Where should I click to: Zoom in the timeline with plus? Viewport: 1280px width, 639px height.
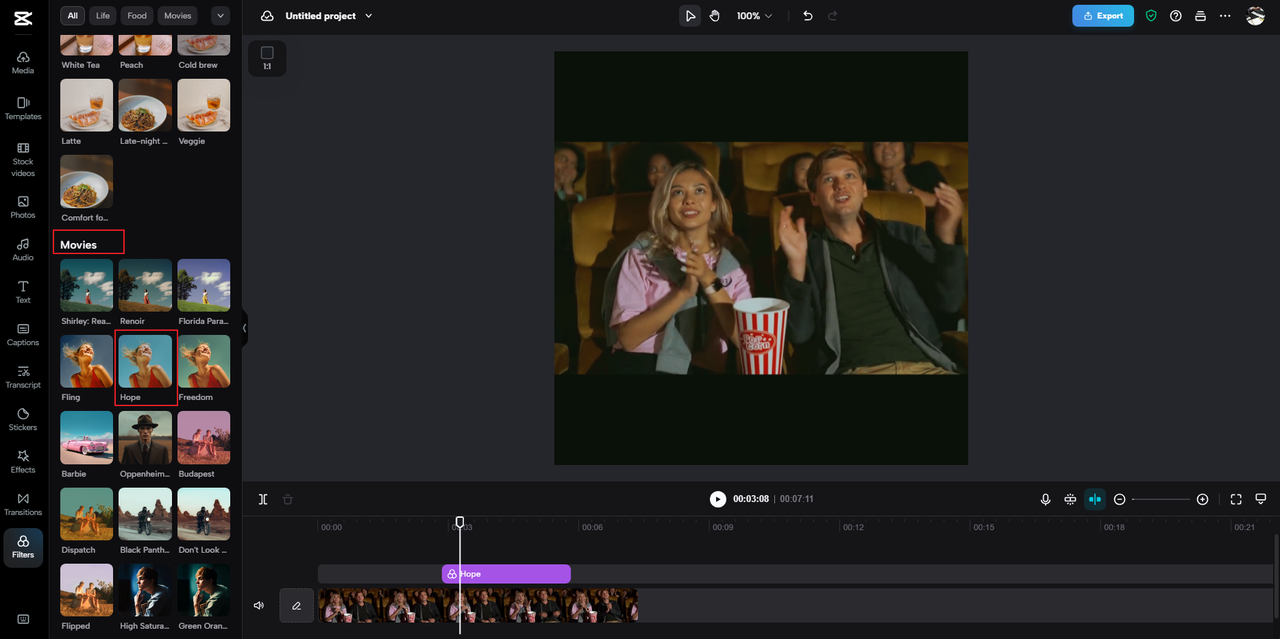(1203, 499)
